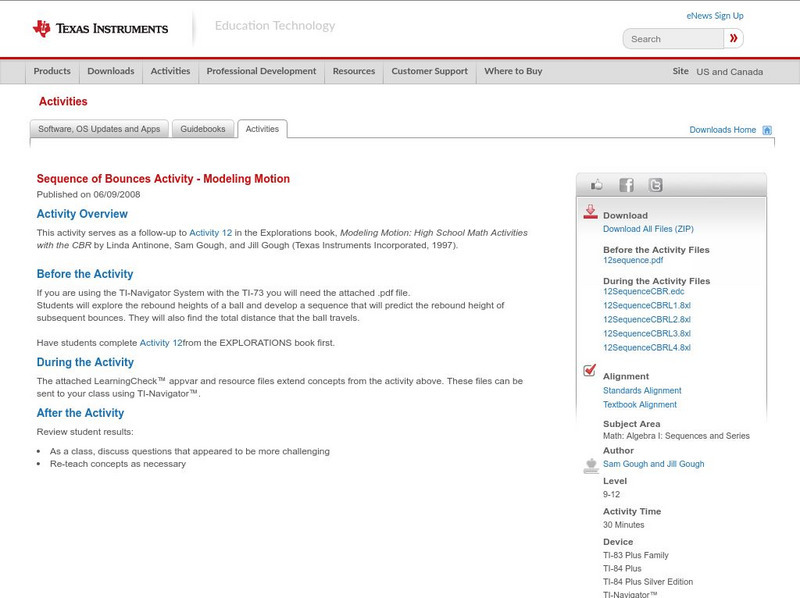Click the Alignment checkmark icon

click(x=589, y=370)
